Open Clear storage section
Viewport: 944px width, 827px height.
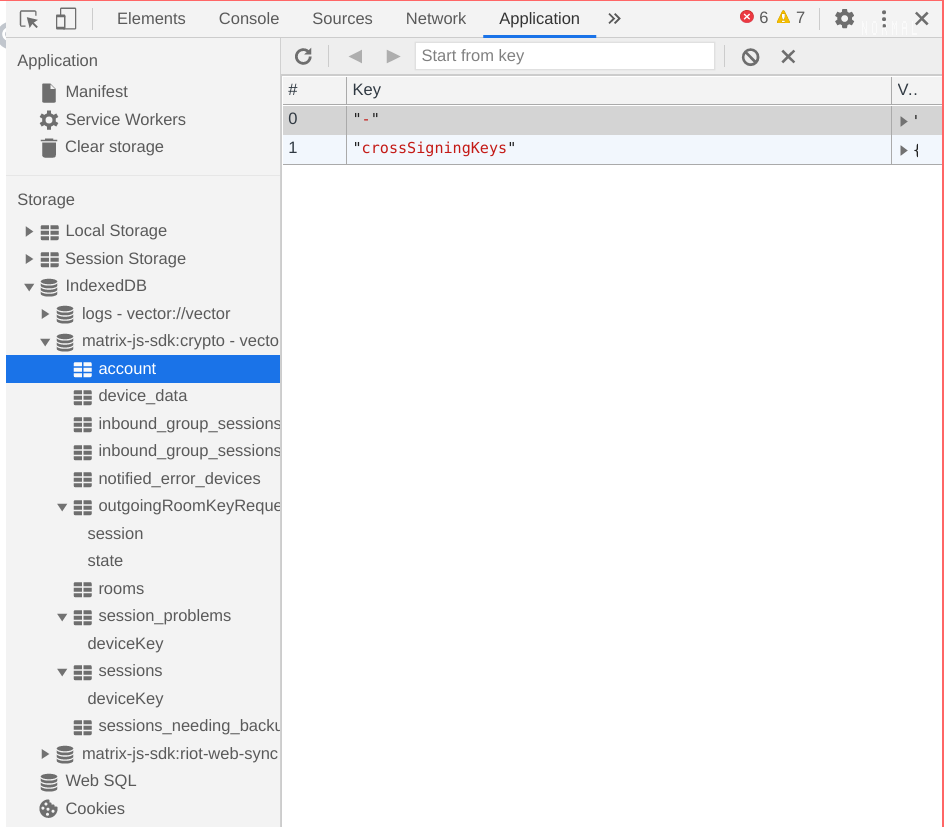[x=114, y=147]
